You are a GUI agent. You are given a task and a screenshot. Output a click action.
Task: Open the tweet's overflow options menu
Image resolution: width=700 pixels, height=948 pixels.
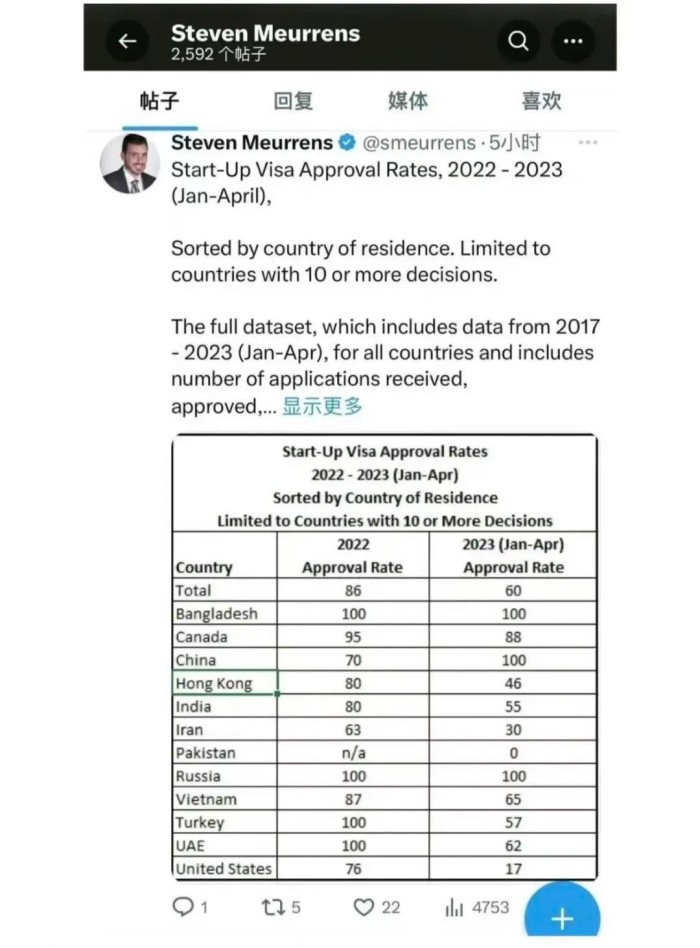click(x=589, y=143)
